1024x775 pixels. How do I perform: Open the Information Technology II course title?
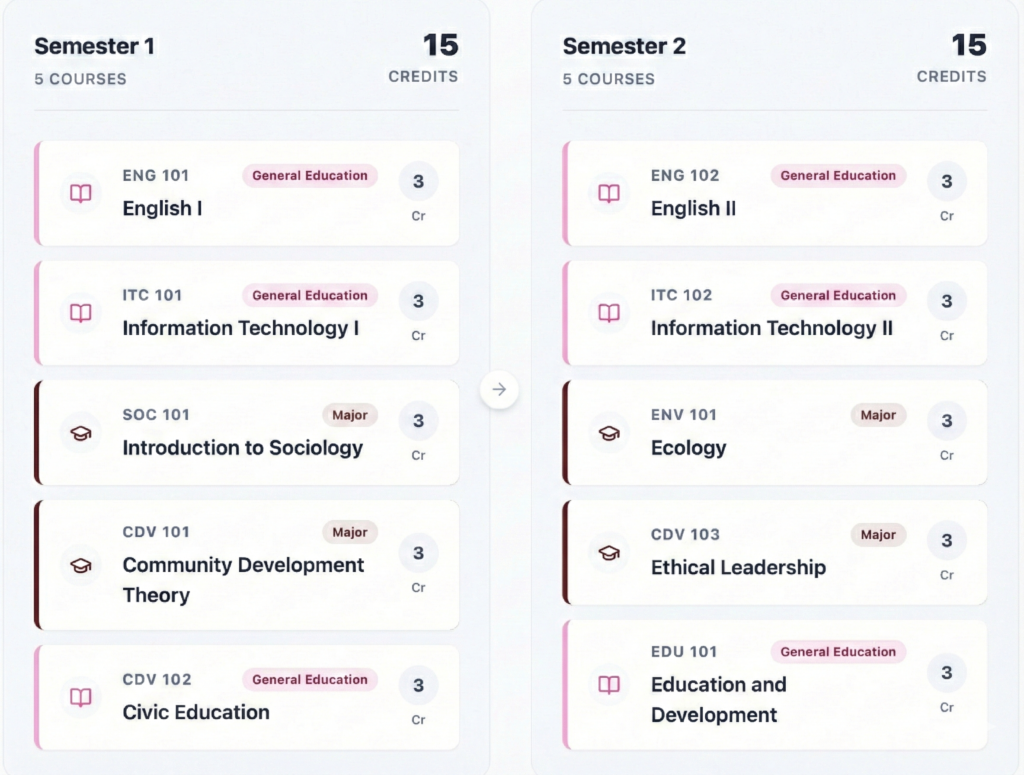click(x=771, y=328)
